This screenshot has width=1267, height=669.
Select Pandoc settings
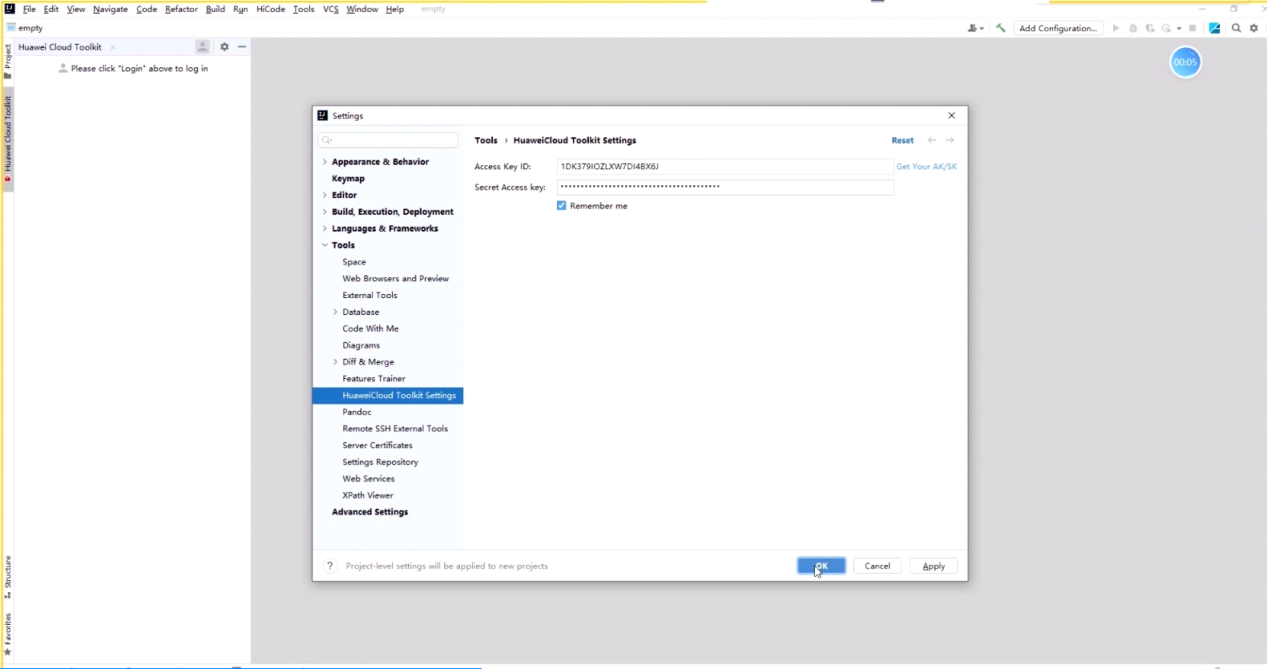pos(357,412)
